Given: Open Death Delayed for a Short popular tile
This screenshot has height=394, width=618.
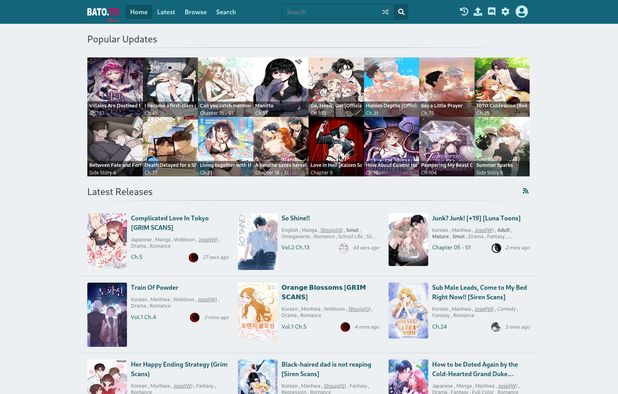Looking at the screenshot, I should 170,147.
